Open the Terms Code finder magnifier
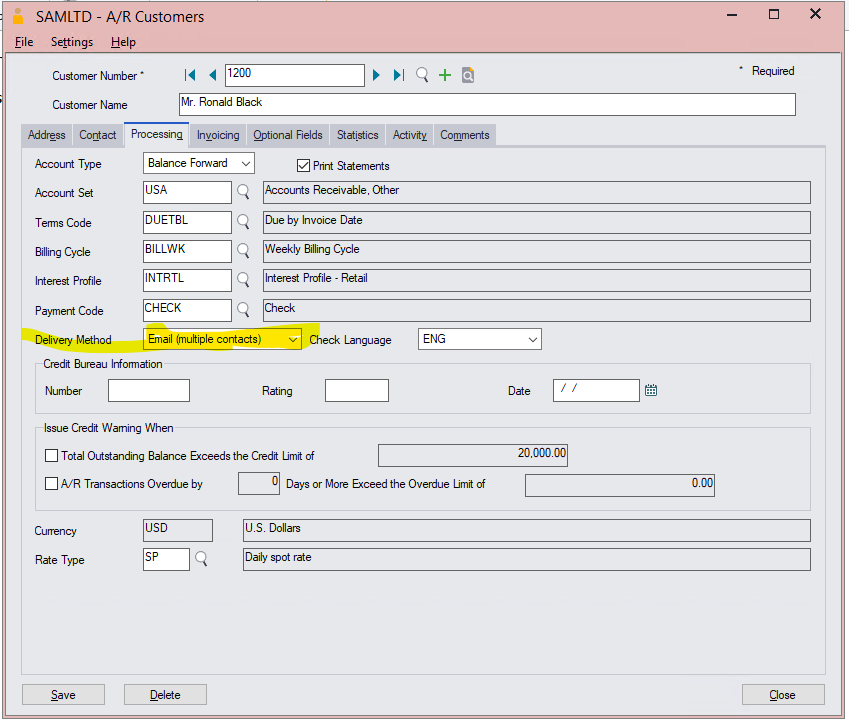 [x=244, y=221]
